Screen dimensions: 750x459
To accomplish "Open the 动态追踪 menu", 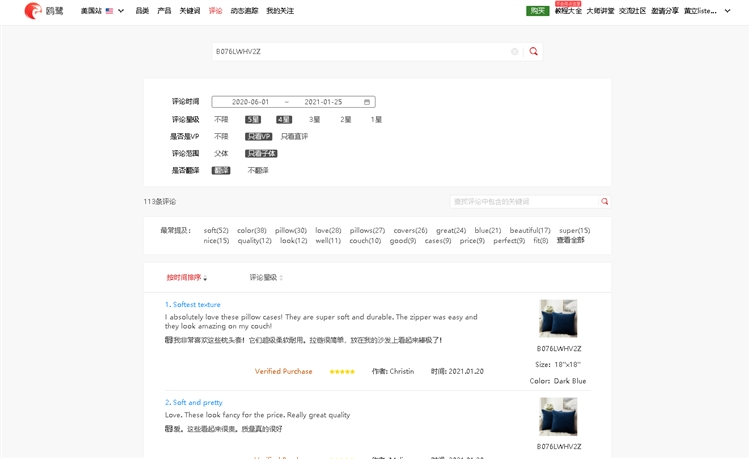I will click(x=244, y=11).
